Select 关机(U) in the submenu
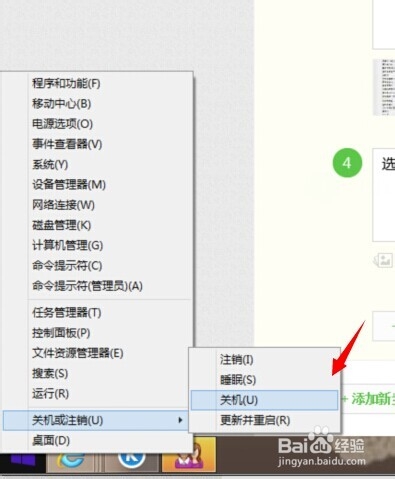The height and width of the screenshot is (479, 395). click(x=264, y=400)
